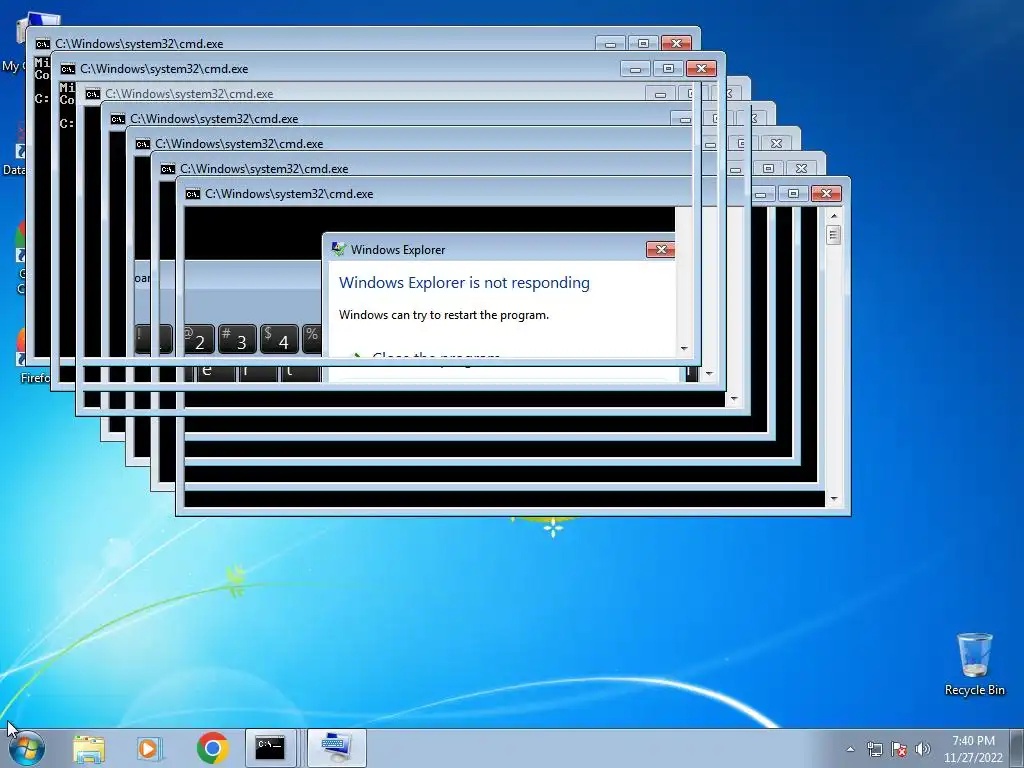Show hidden system tray icons arrow

[x=850, y=749]
